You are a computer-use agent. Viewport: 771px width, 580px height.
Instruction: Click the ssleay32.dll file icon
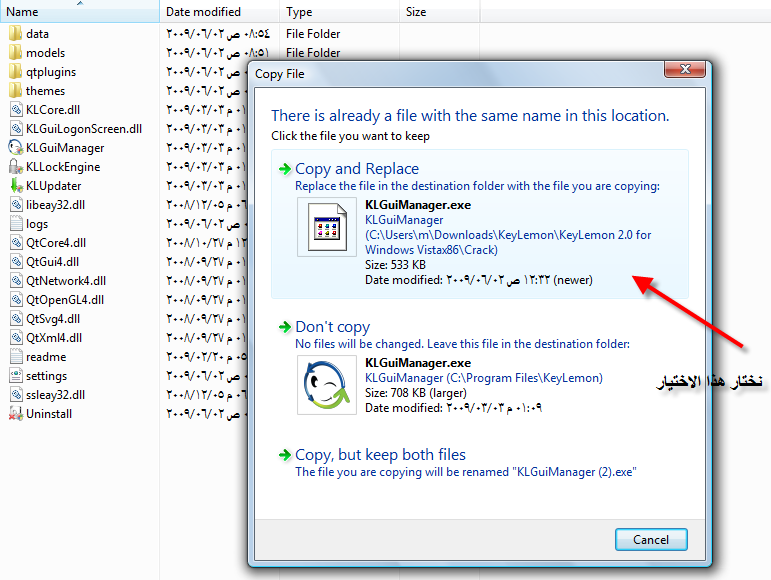pyautogui.click(x=16, y=395)
